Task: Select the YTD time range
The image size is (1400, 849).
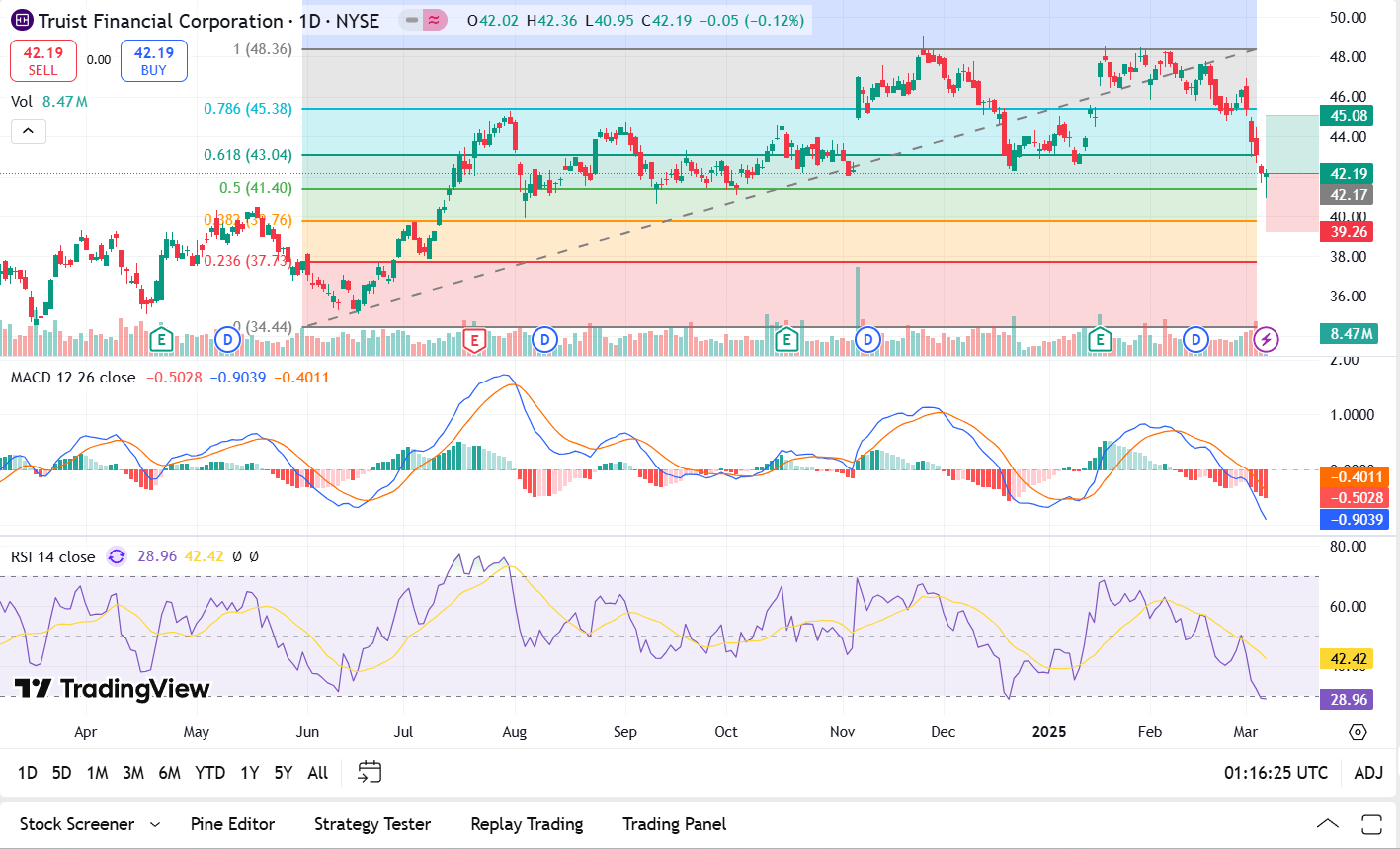Action: coord(209,773)
